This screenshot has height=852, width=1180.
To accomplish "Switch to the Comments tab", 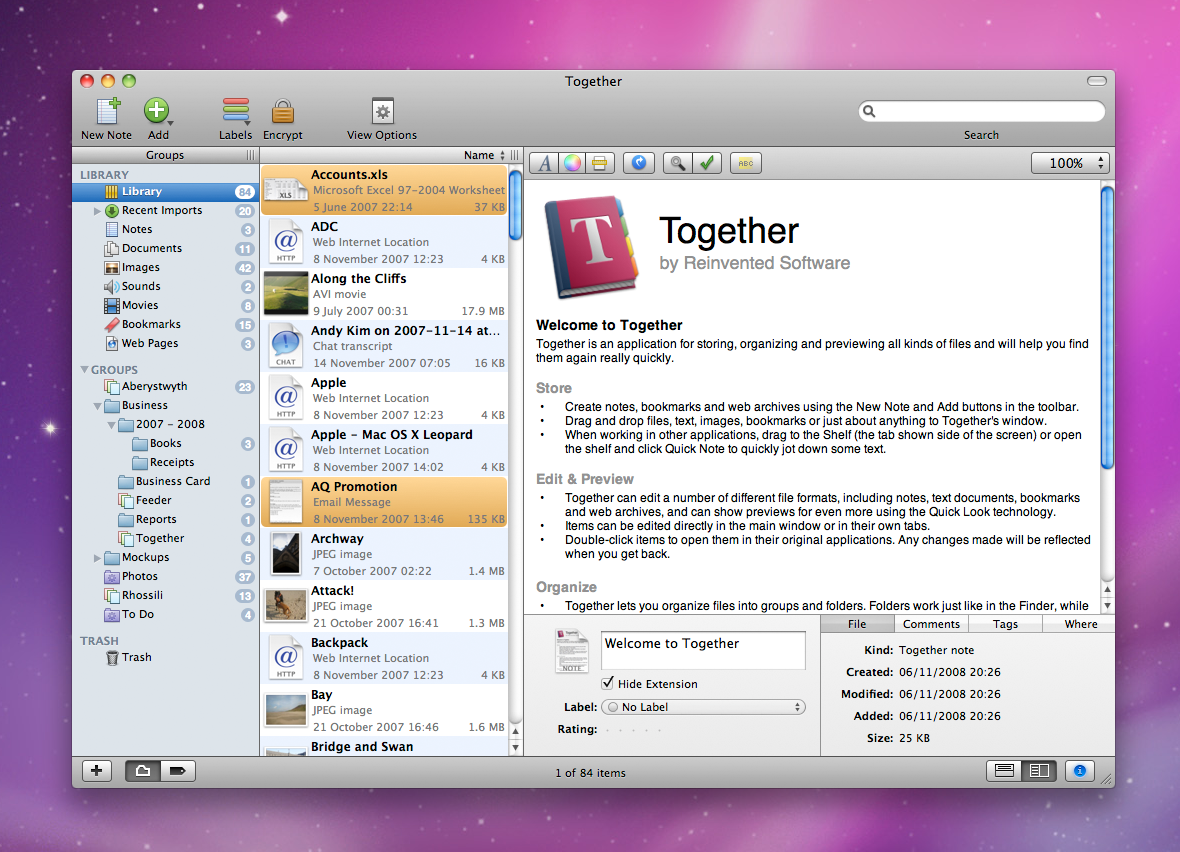I will (x=931, y=624).
